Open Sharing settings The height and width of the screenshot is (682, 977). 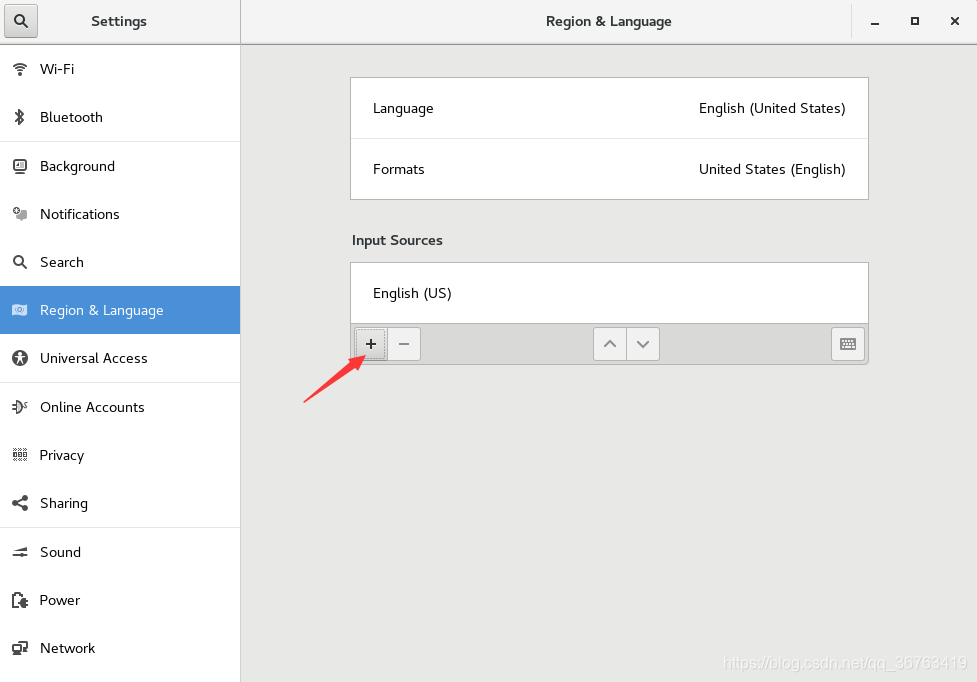[x=120, y=503]
